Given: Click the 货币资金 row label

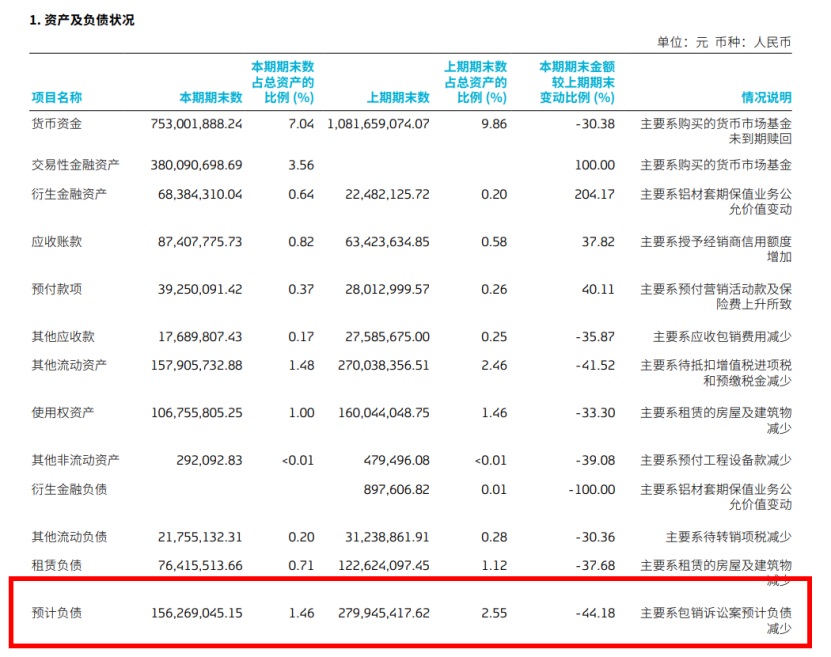Looking at the screenshot, I should 57,124.
